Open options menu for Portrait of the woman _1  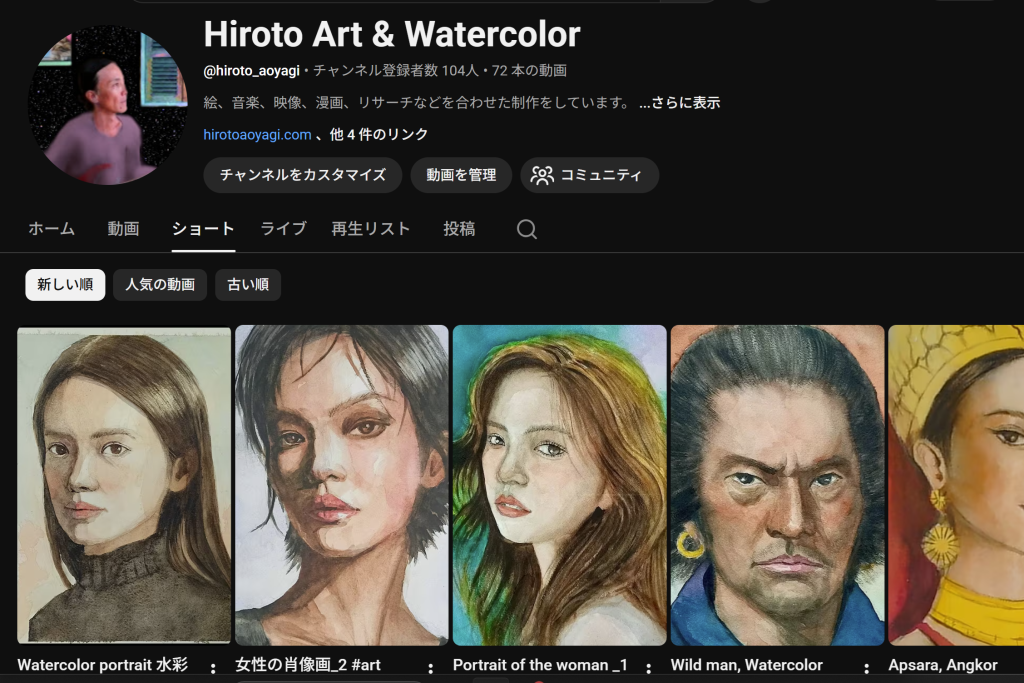[x=648, y=667]
